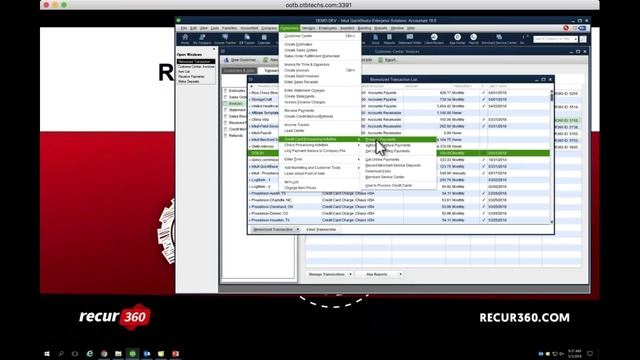The height and width of the screenshot is (360, 640).
Task: Open the Merchant Service Center toolbar icon
Action: (499, 39)
